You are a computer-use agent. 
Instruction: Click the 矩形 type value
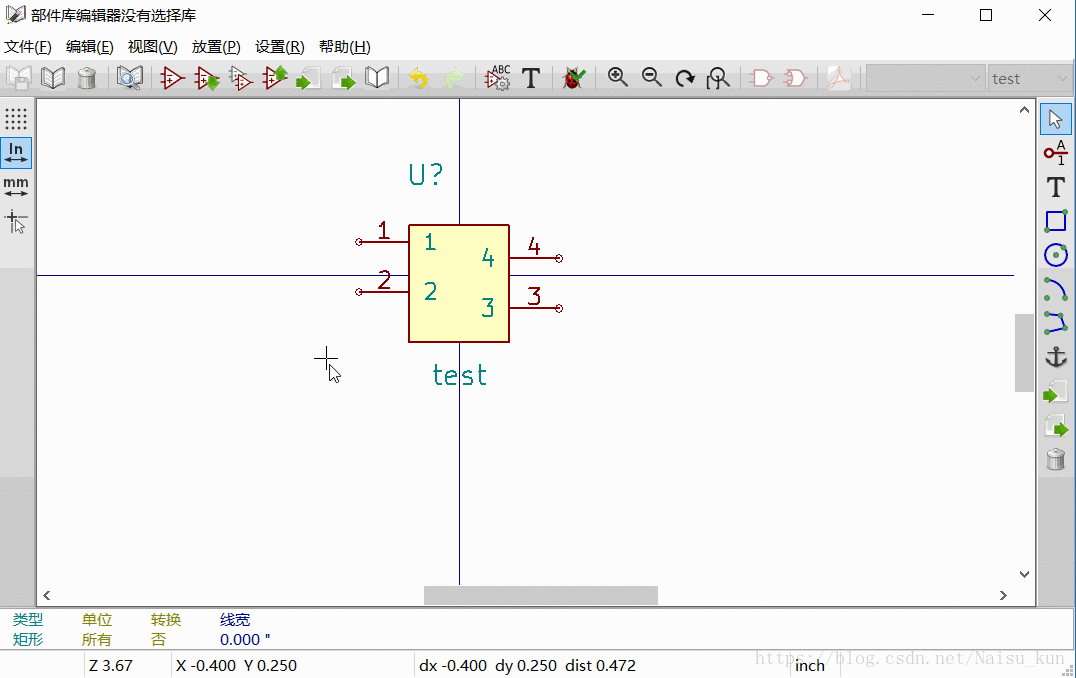(x=28, y=640)
